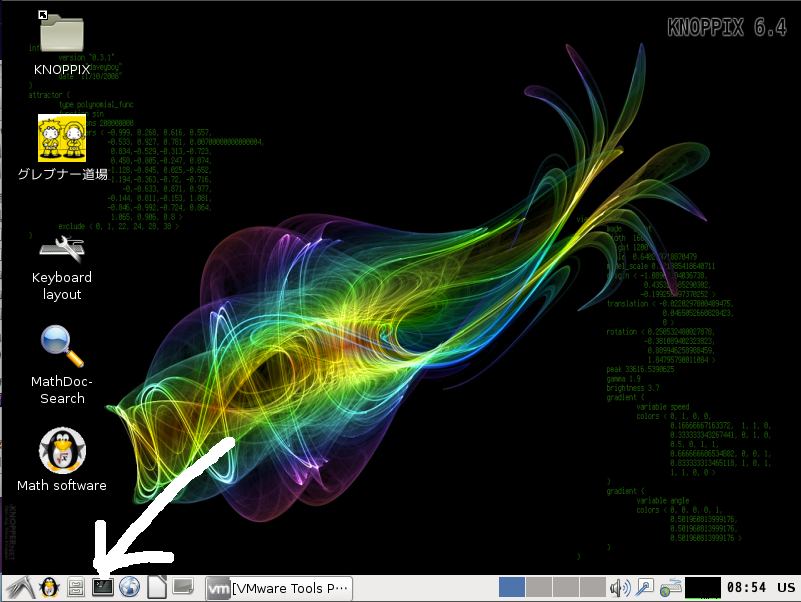Click the Tux penguin icon in the taskbar

coord(50,588)
